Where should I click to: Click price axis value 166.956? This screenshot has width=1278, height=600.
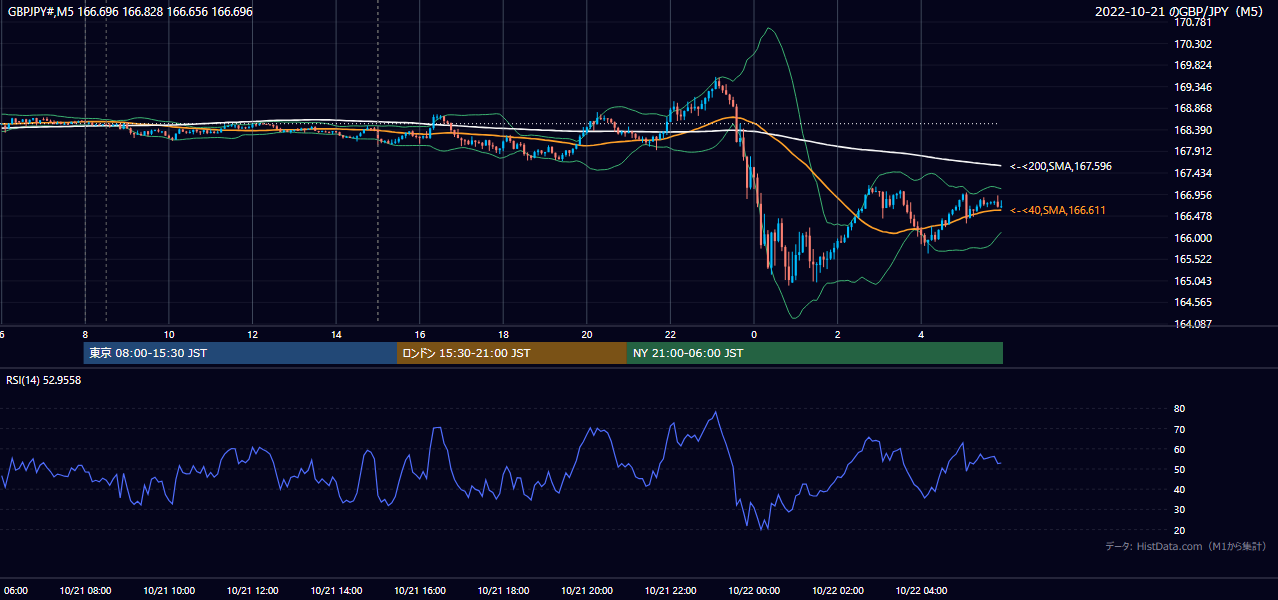[1192, 195]
